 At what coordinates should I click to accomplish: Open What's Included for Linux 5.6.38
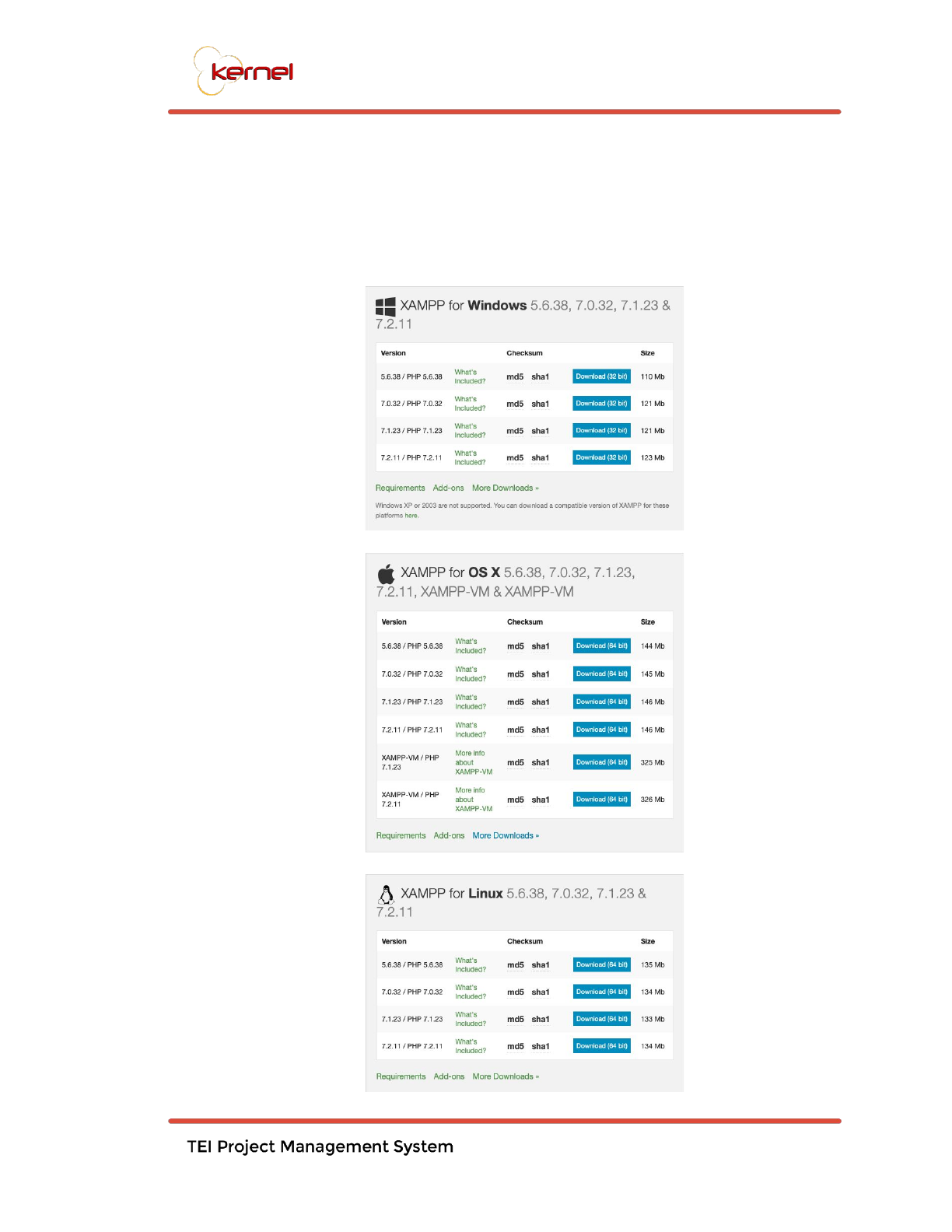point(471,965)
